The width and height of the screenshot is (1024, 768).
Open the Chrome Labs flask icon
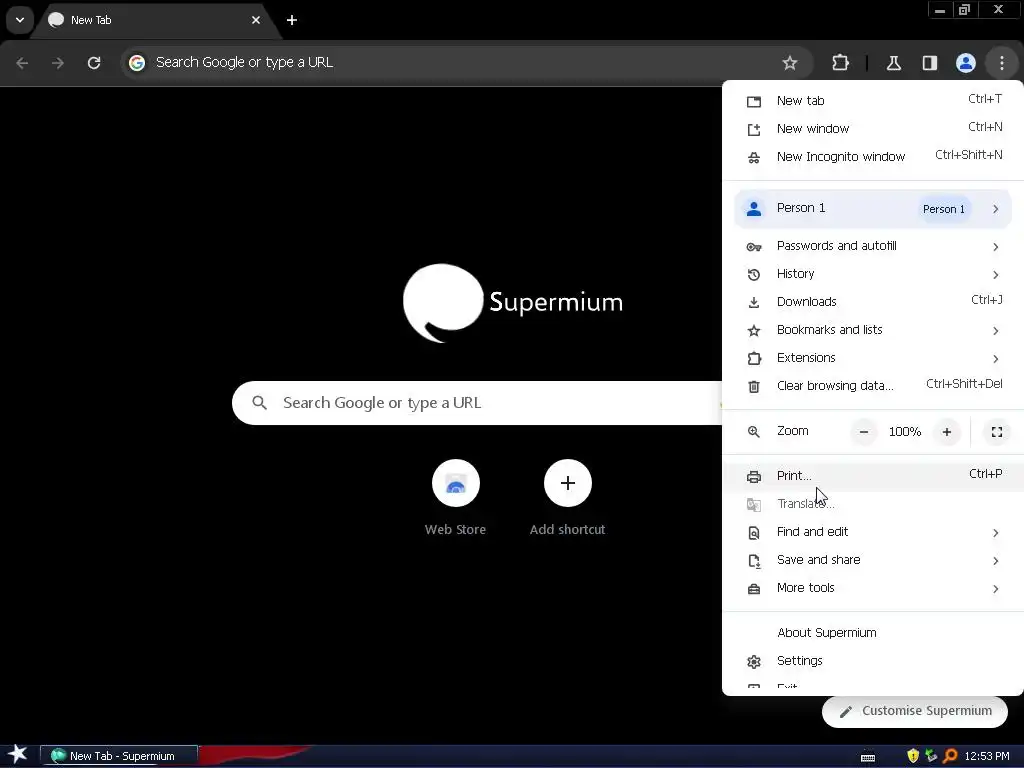[894, 63]
